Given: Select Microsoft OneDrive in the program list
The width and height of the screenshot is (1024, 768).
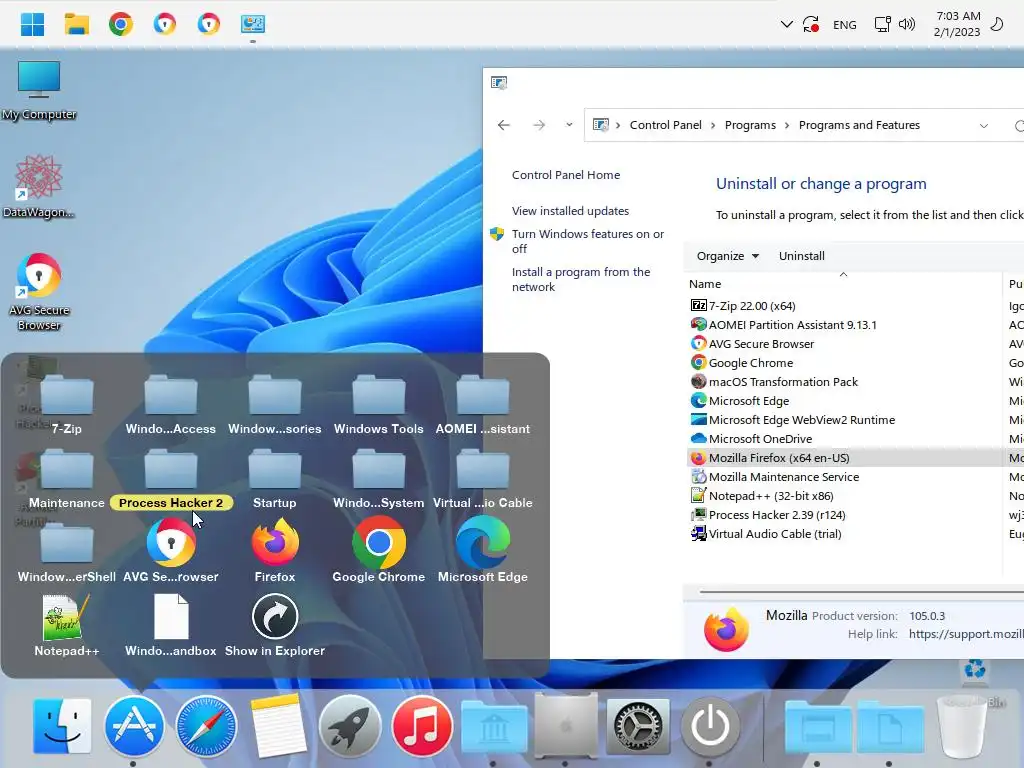Looking at the screenshot, I should click(760, 439).
